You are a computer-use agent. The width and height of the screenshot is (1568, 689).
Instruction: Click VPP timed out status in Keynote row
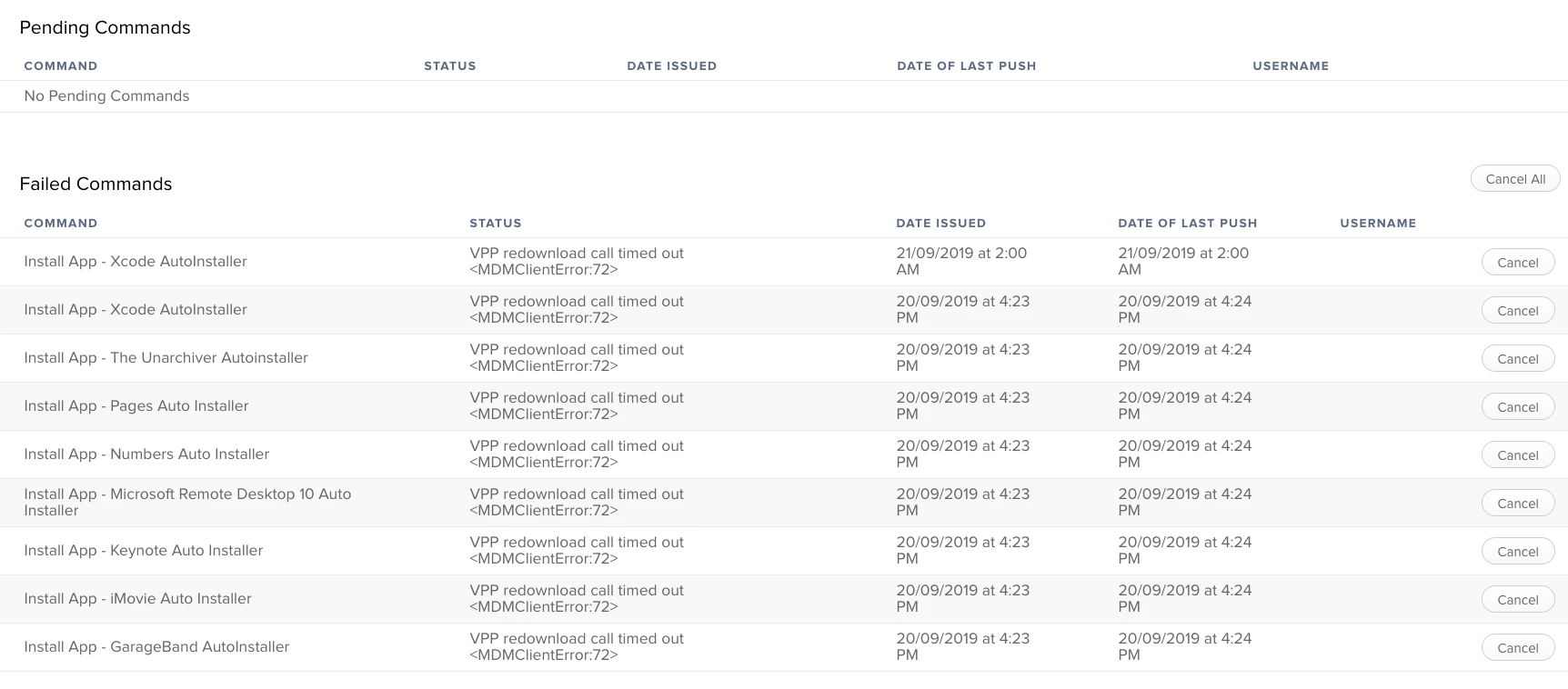577,551
